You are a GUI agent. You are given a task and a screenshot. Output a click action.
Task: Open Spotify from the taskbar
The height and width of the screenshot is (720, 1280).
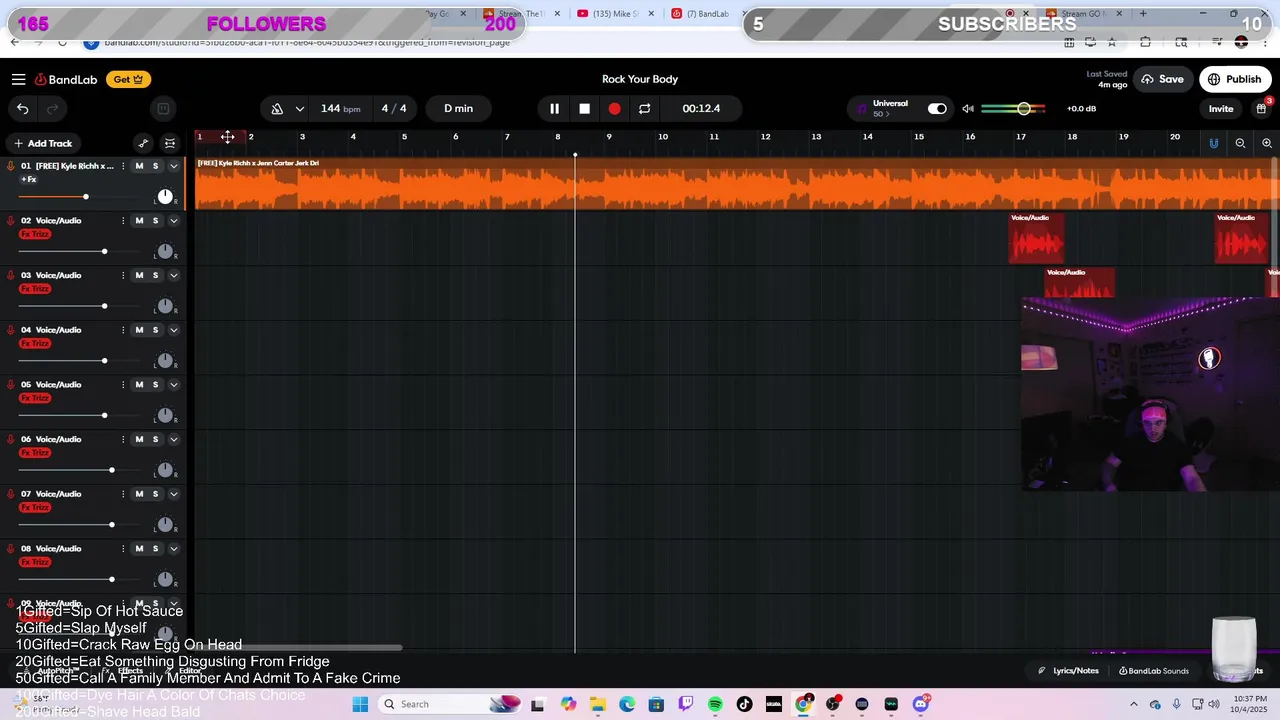715,704
